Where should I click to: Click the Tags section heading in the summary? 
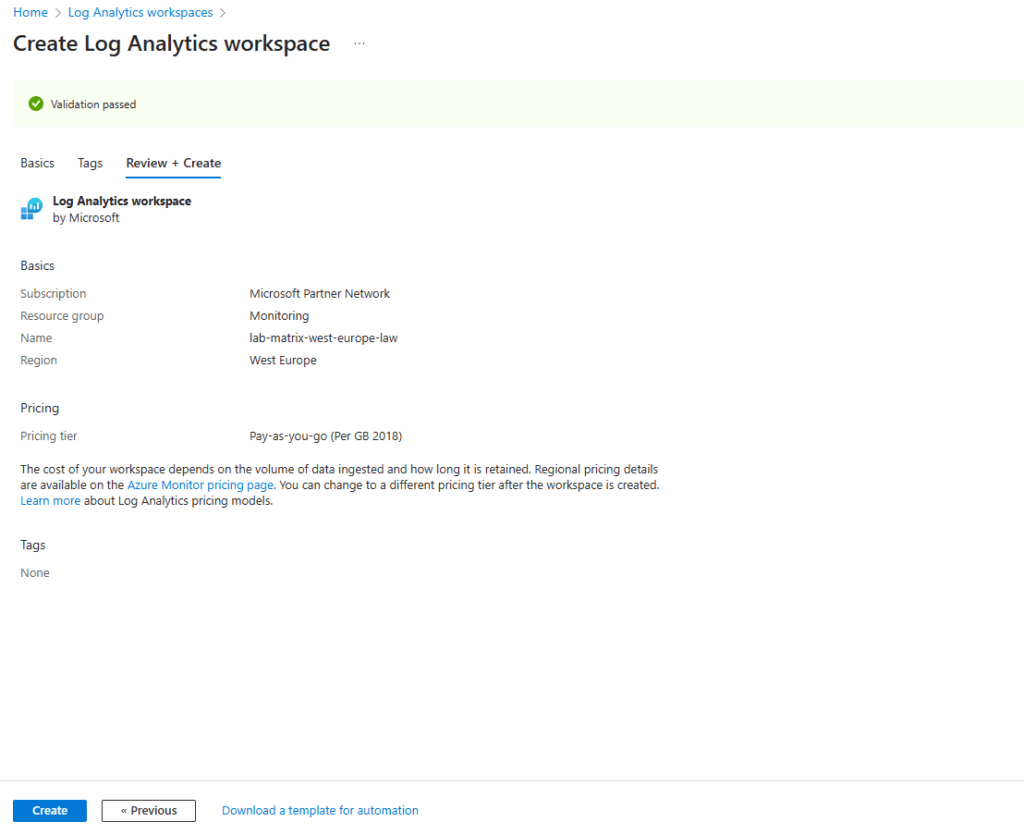pyautogui.click(x=33, y=545)
